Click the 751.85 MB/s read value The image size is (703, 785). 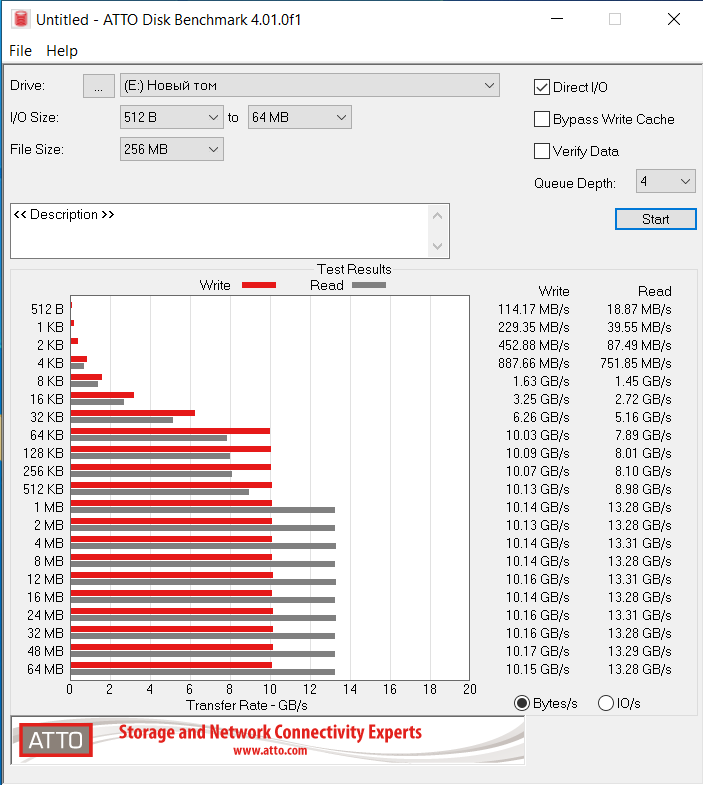coord(636,363)
